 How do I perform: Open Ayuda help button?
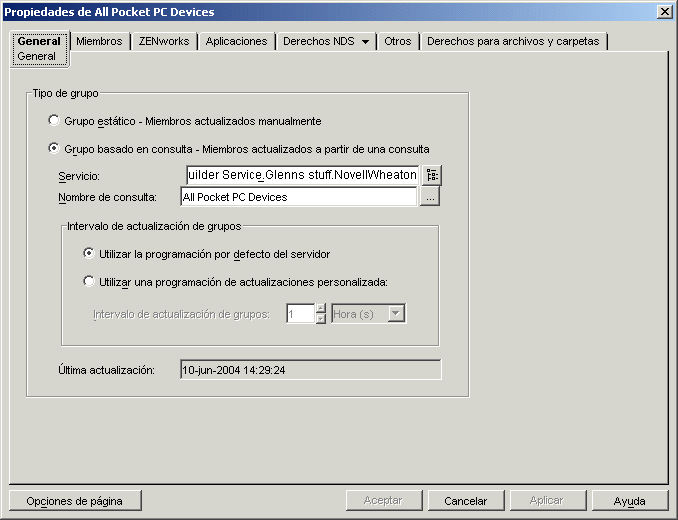[630, 501]
